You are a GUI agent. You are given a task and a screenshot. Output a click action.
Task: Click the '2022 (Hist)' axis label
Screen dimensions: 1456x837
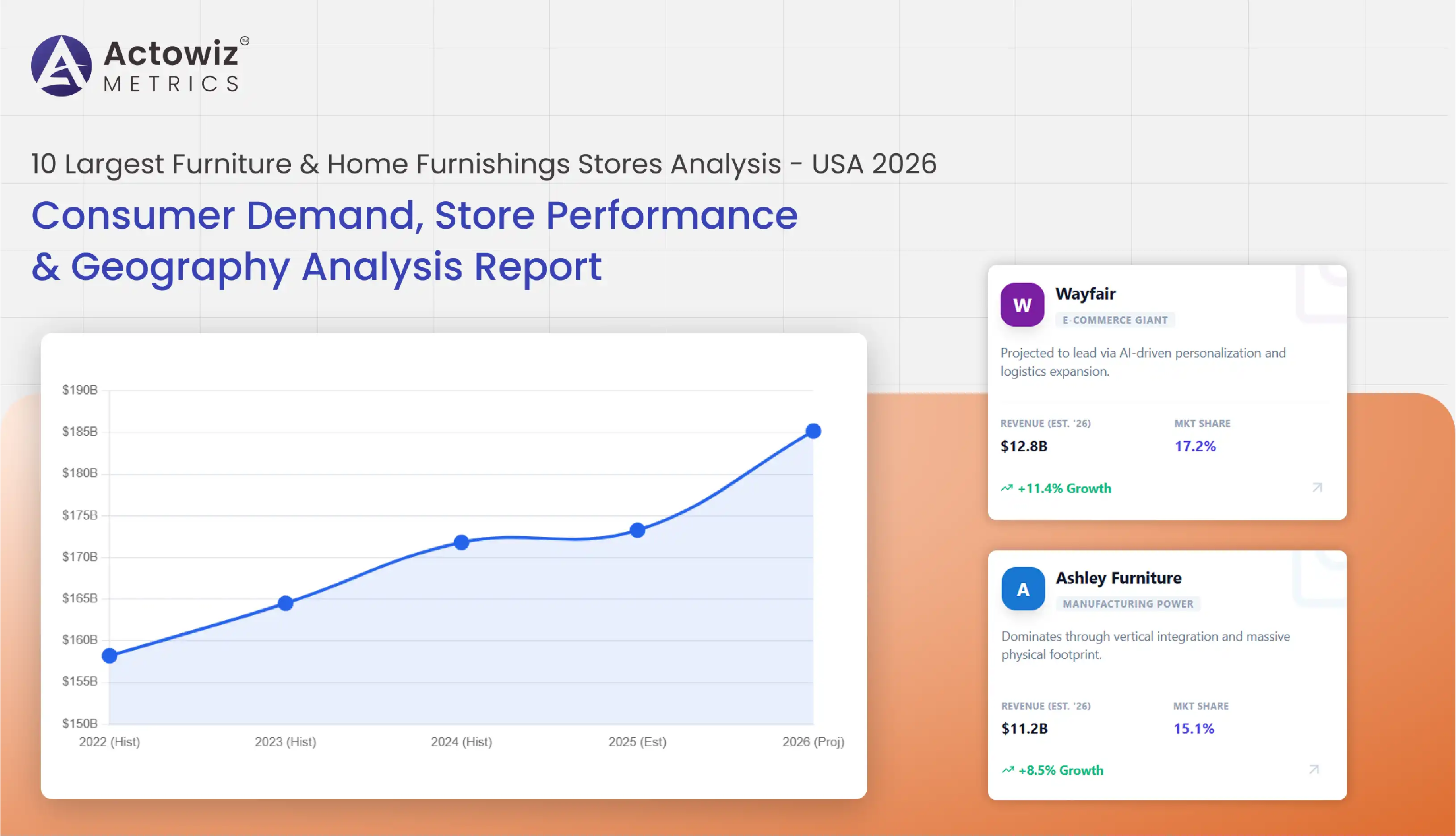[110, 742]
